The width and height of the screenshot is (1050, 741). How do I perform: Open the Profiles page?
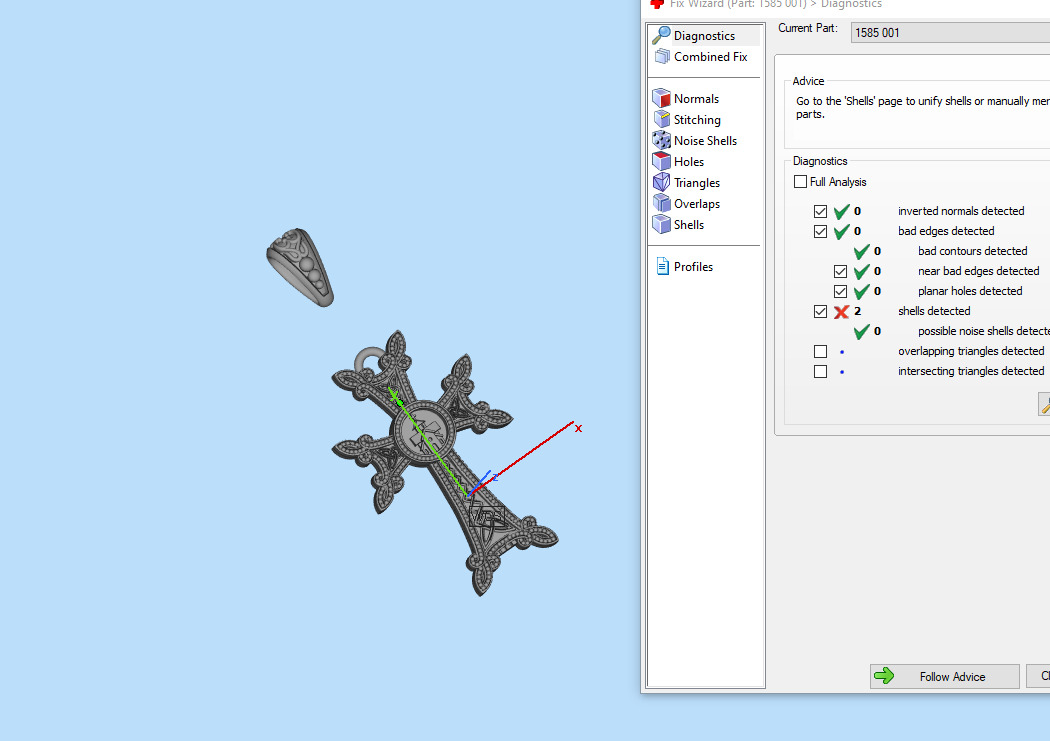point(693,266)
